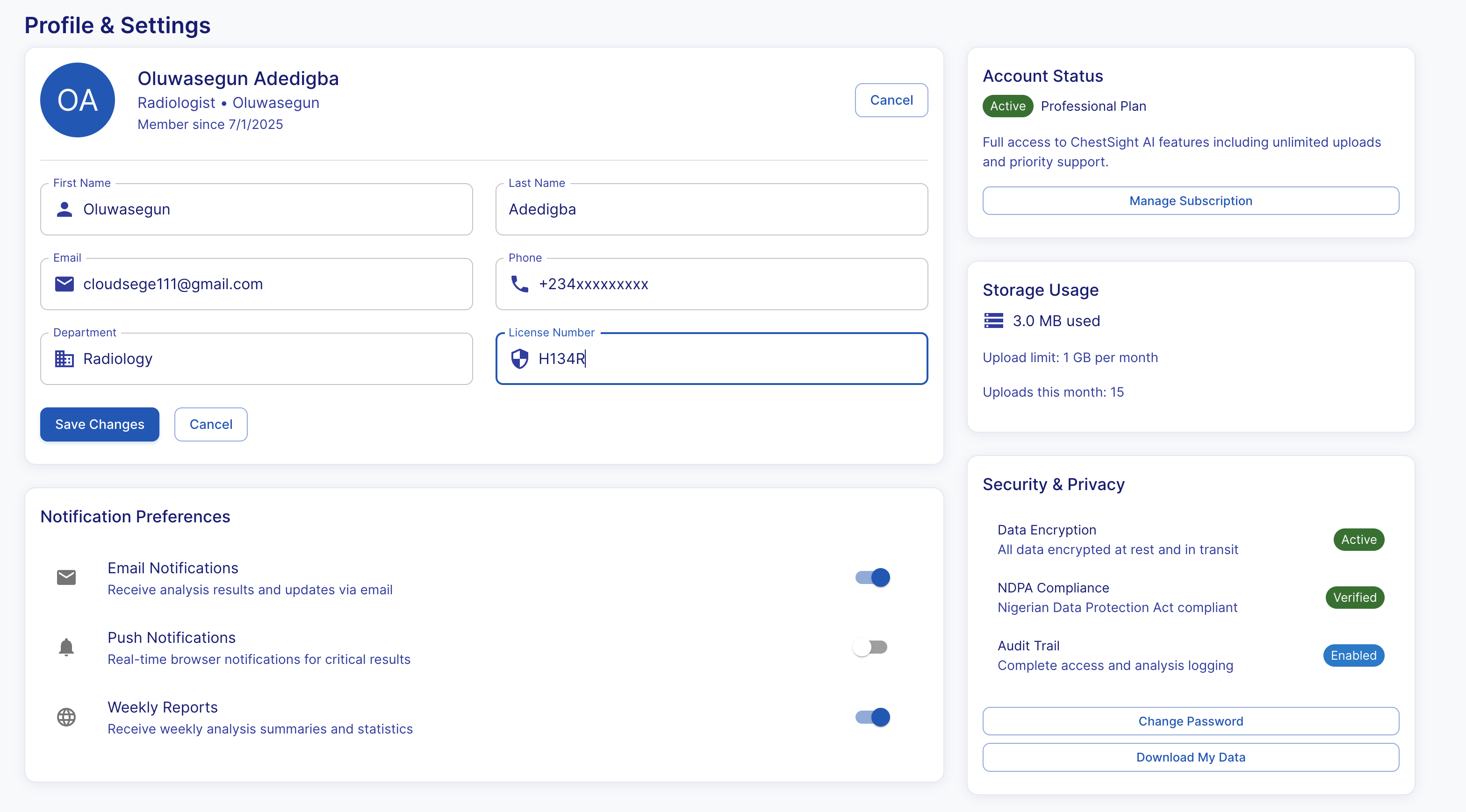The image size is (1466, 812).
Task: Click the Cancel button in profile header
Action: click(x=891, y=100)
